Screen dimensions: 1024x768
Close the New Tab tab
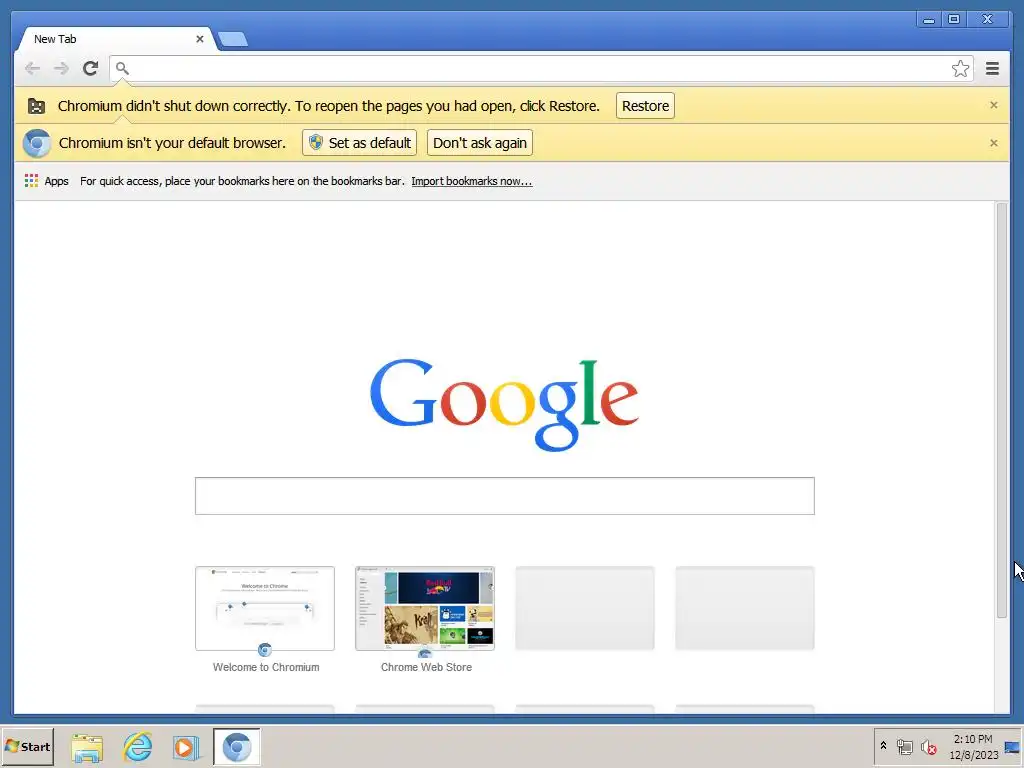(x=200, y=39)
